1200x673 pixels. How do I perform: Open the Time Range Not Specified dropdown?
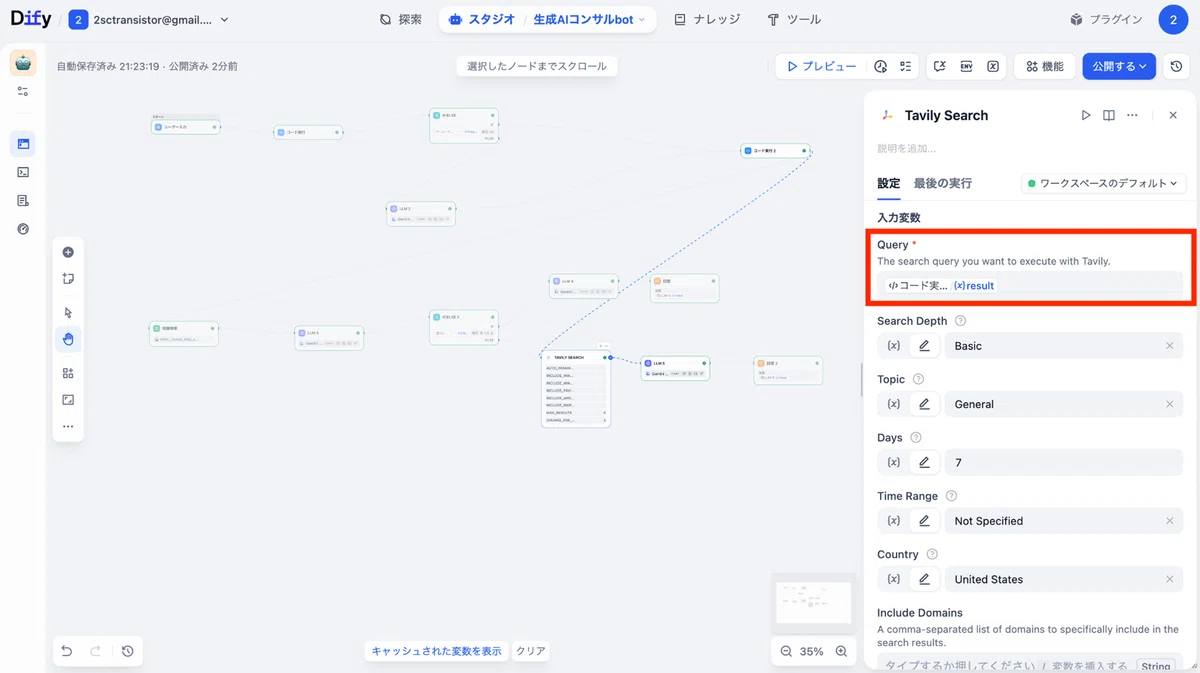(1063, 521)
